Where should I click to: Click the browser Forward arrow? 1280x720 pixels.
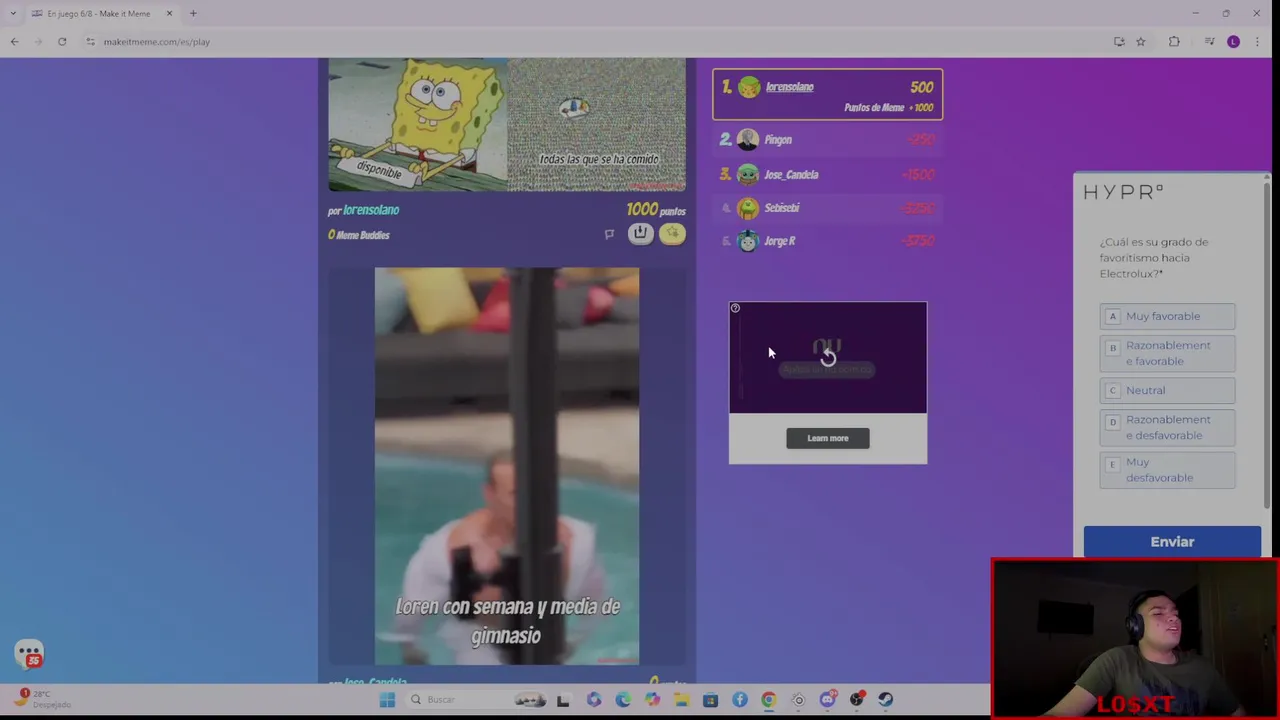click(38, 41)
